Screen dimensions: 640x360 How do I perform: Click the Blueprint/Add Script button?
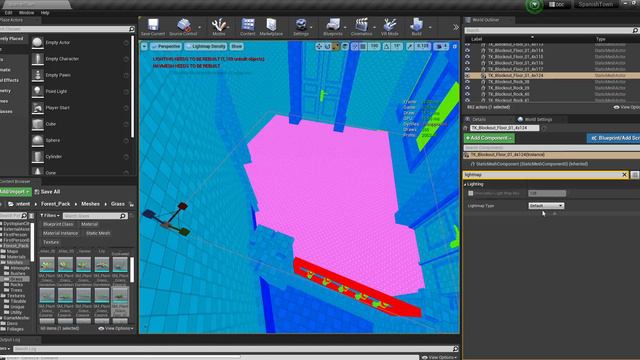[613, 138]
